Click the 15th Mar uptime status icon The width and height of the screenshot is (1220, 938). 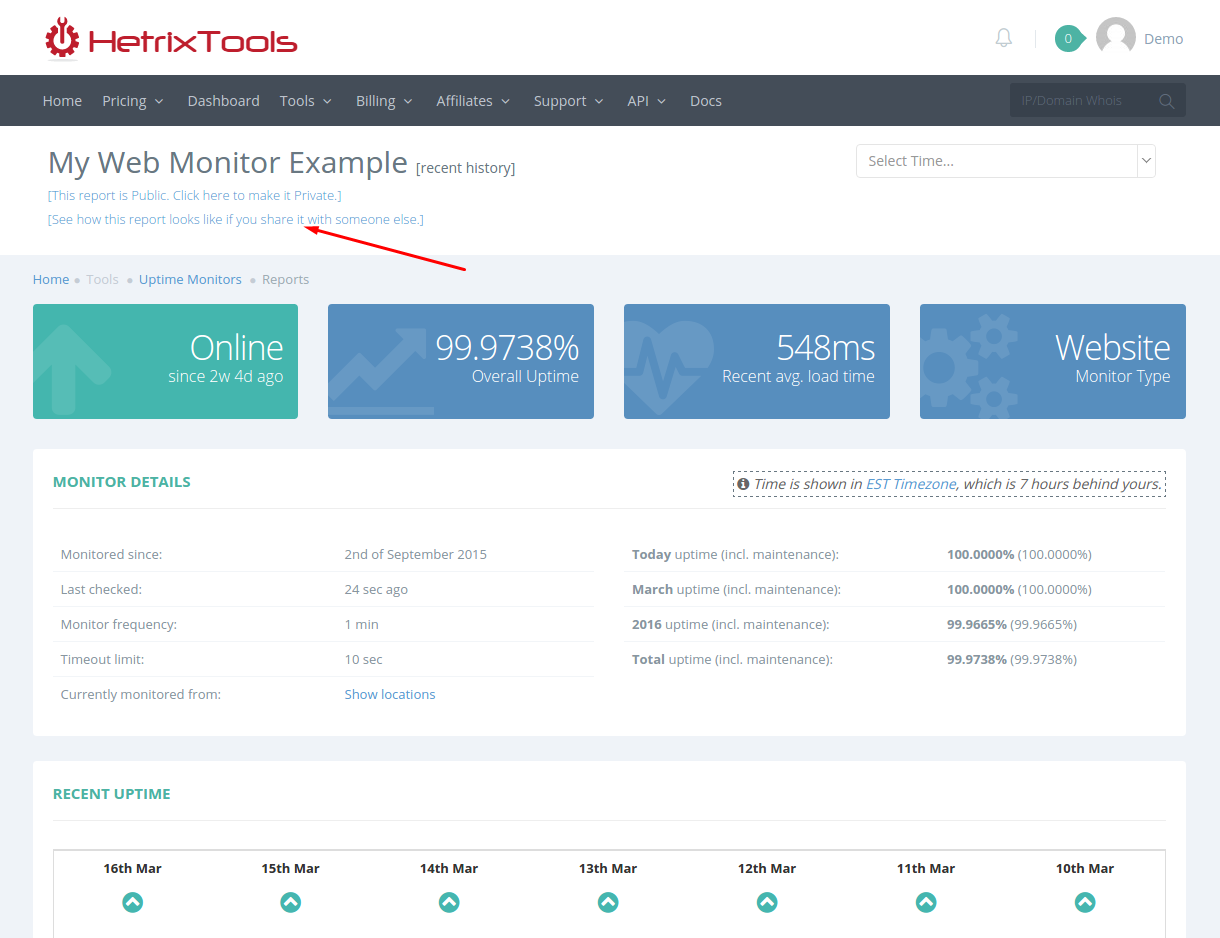291,902
